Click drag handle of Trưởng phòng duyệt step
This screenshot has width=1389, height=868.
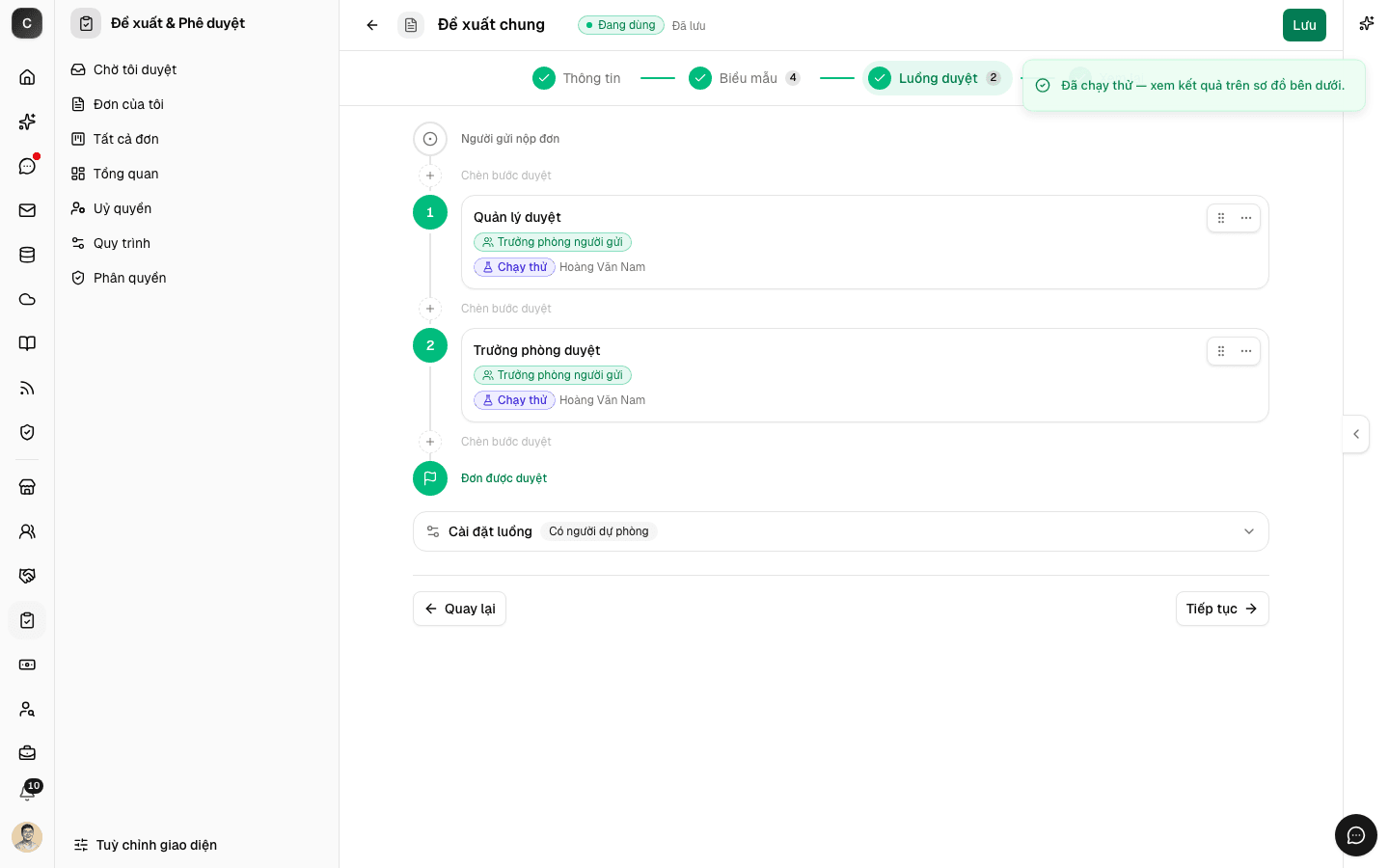[1221, 351]
